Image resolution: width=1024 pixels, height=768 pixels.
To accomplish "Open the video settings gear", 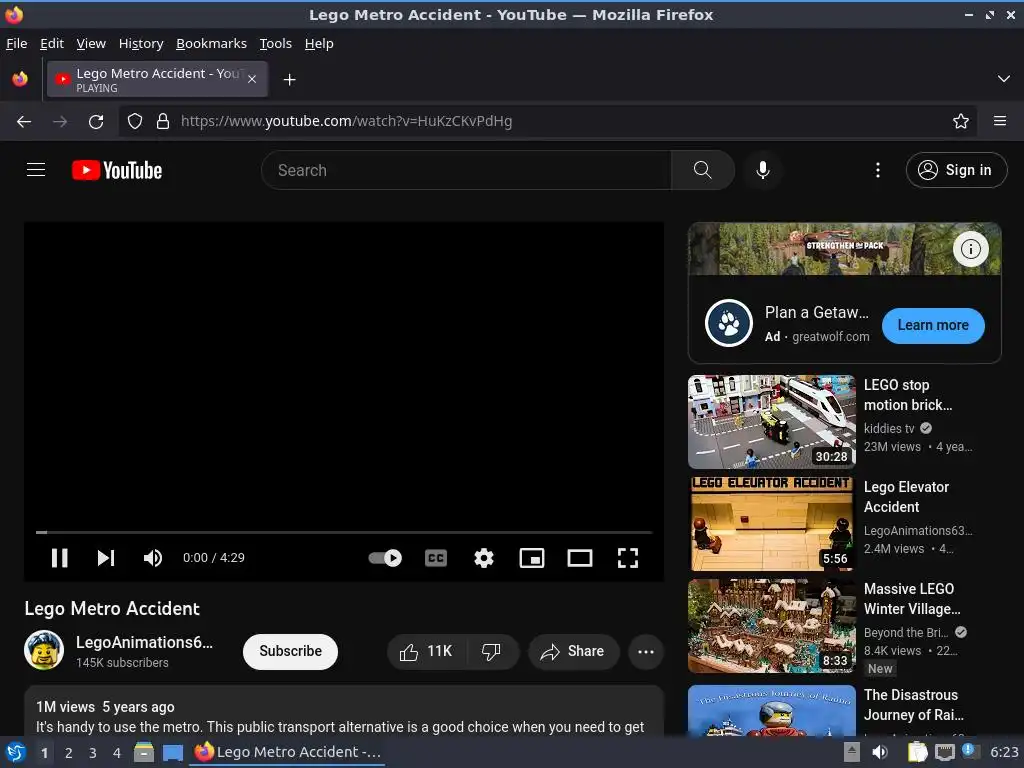I will coord(484,558).
